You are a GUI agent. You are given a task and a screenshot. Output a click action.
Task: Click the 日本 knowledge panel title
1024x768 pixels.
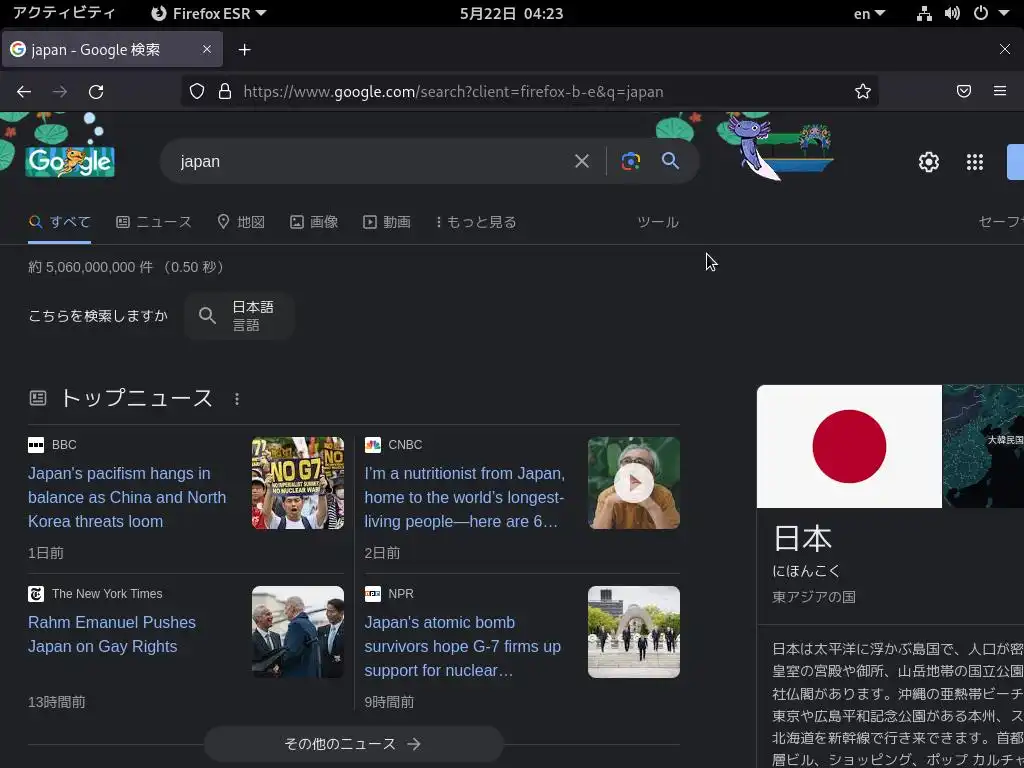[803, 539]
